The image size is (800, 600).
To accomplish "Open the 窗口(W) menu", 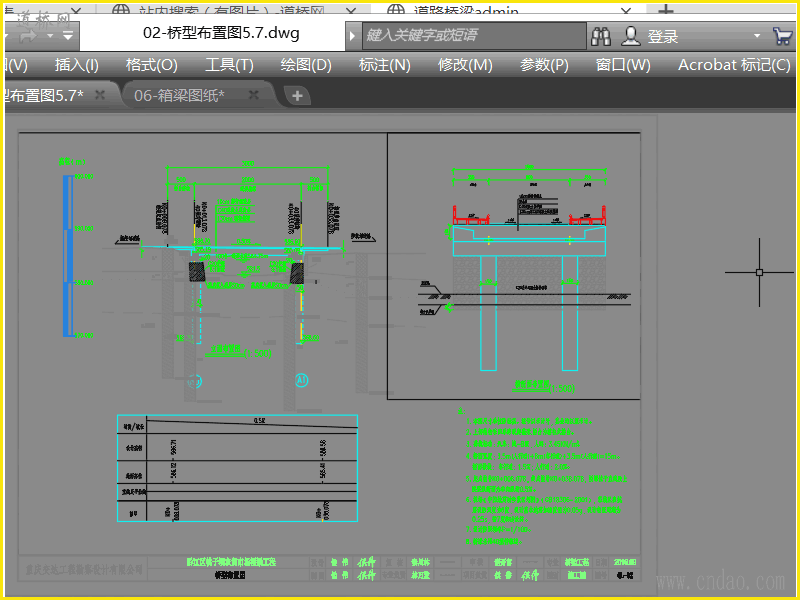I will coord(623,65).
